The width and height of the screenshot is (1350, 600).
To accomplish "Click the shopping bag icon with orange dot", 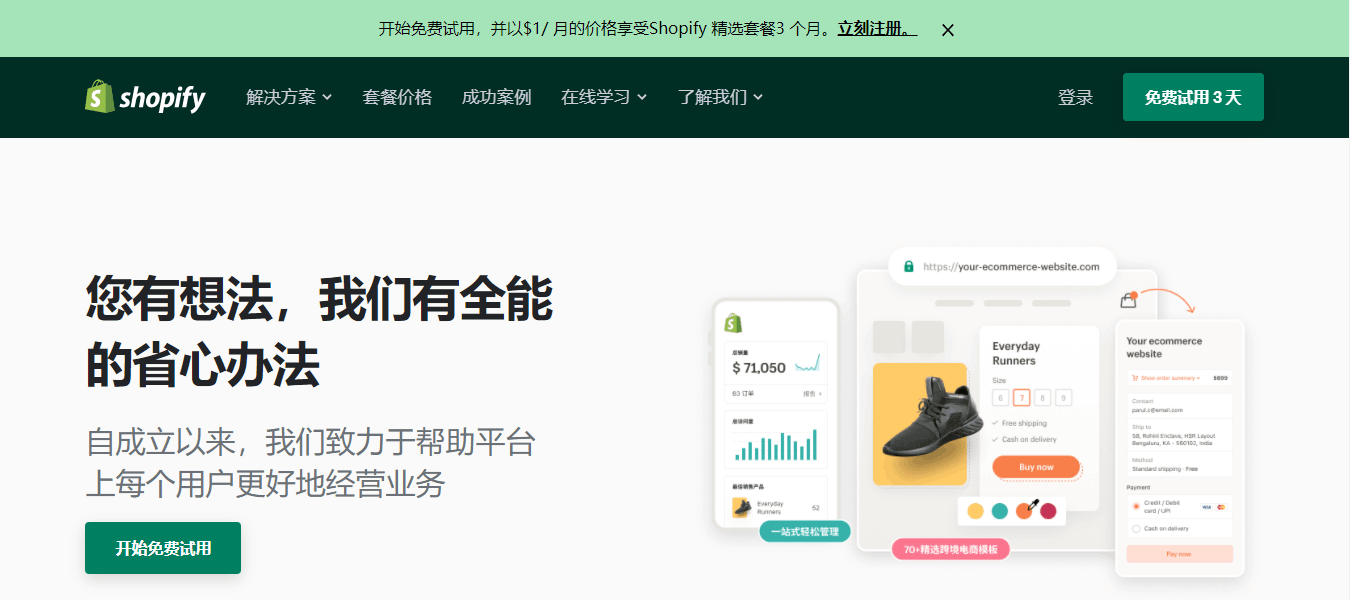I will tap(1129, 299).
